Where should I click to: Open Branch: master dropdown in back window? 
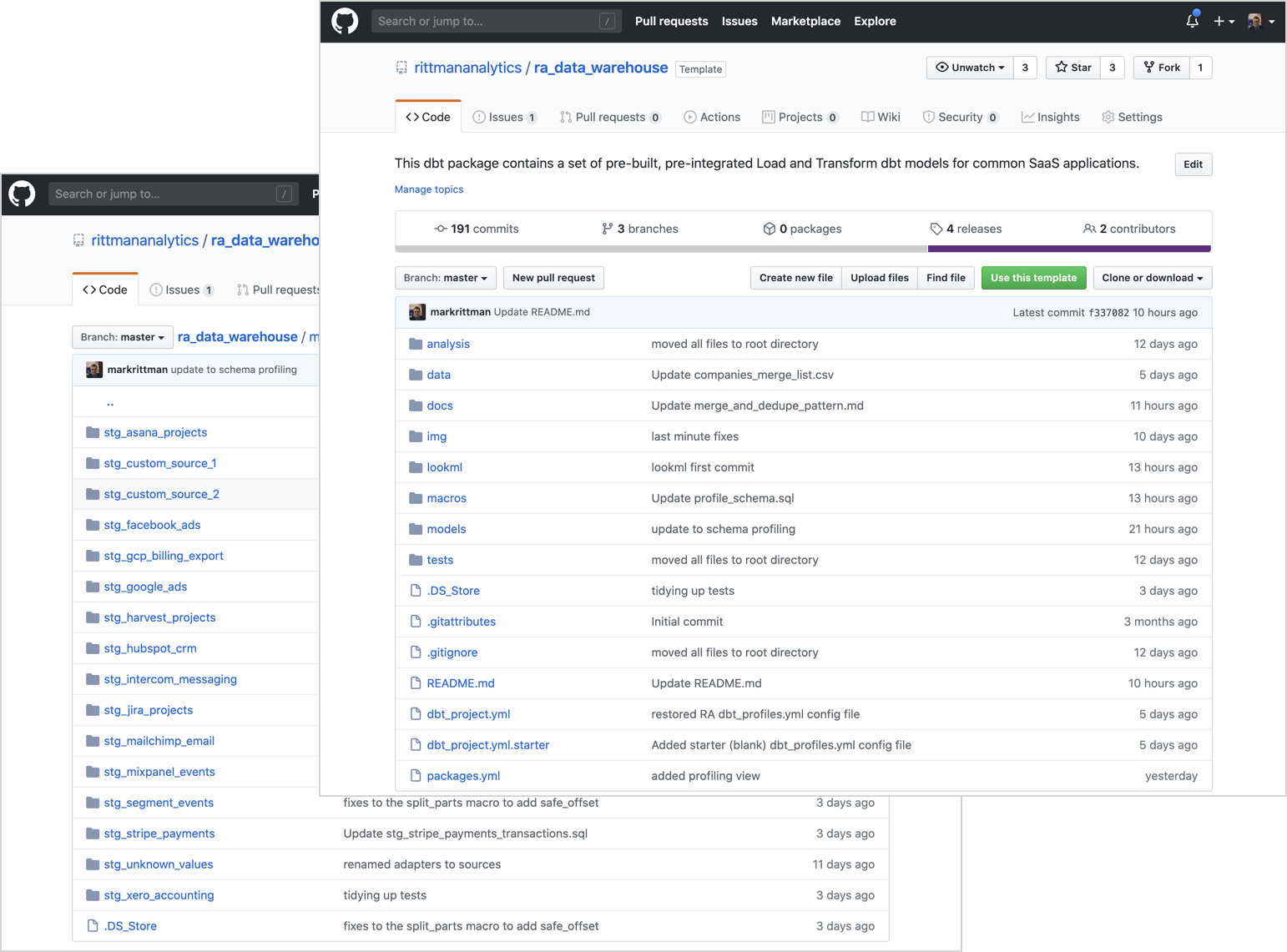coord(123,337)
